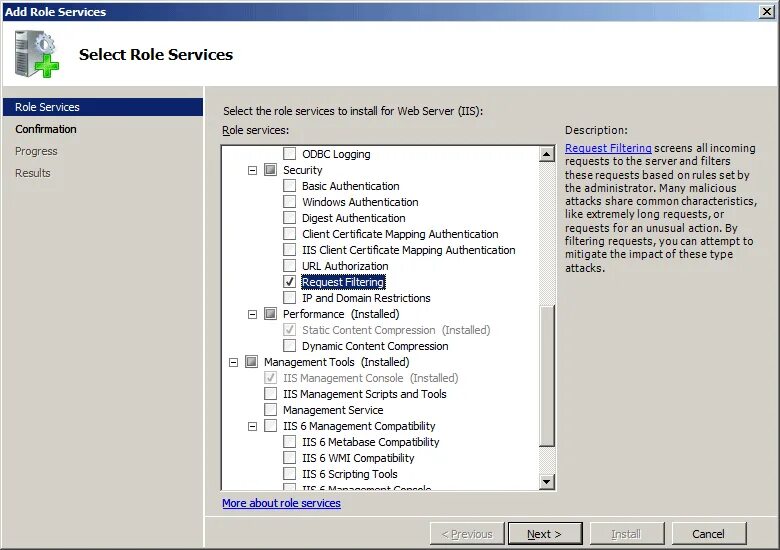This screenshot has width=780, height=550.
Task: Select the Security tree label
Action: point(303,170)
